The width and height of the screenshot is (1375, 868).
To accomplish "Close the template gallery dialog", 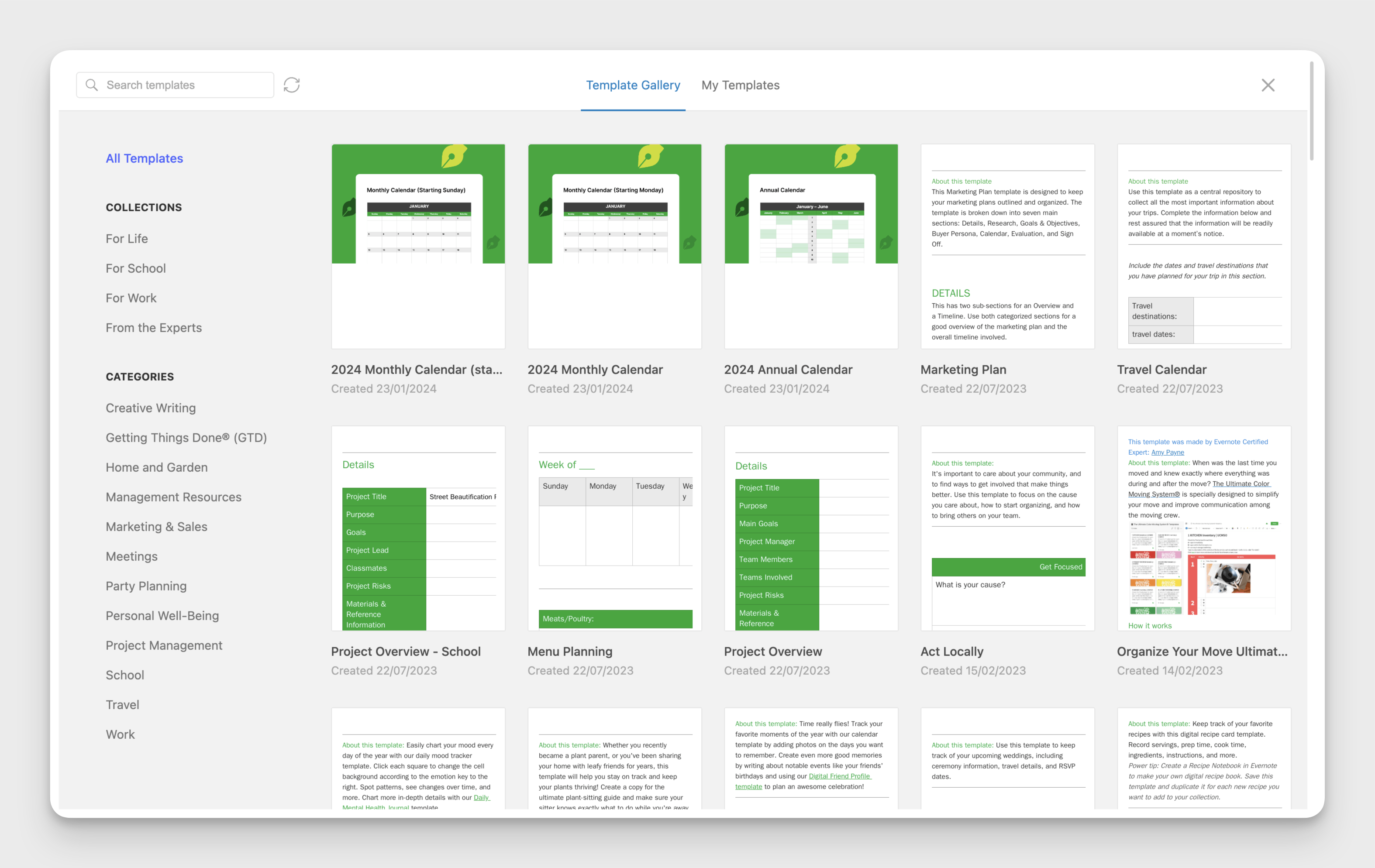I will [1268, 85].
